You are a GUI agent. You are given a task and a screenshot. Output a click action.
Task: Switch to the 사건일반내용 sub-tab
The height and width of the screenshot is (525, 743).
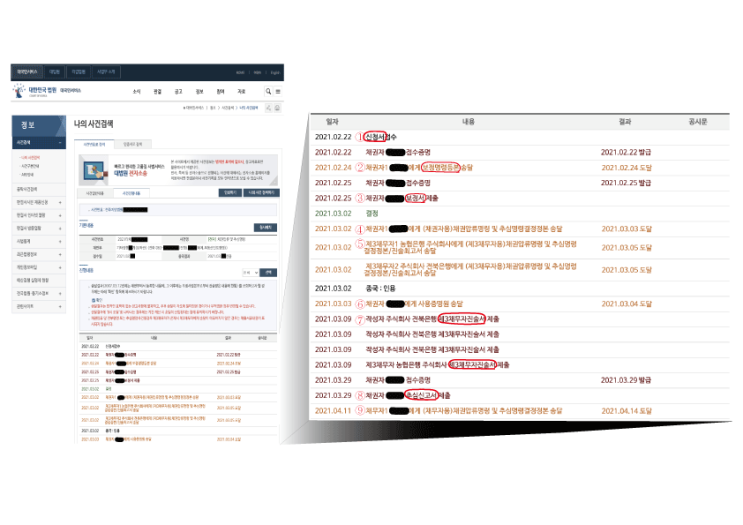tap(95, 193)
